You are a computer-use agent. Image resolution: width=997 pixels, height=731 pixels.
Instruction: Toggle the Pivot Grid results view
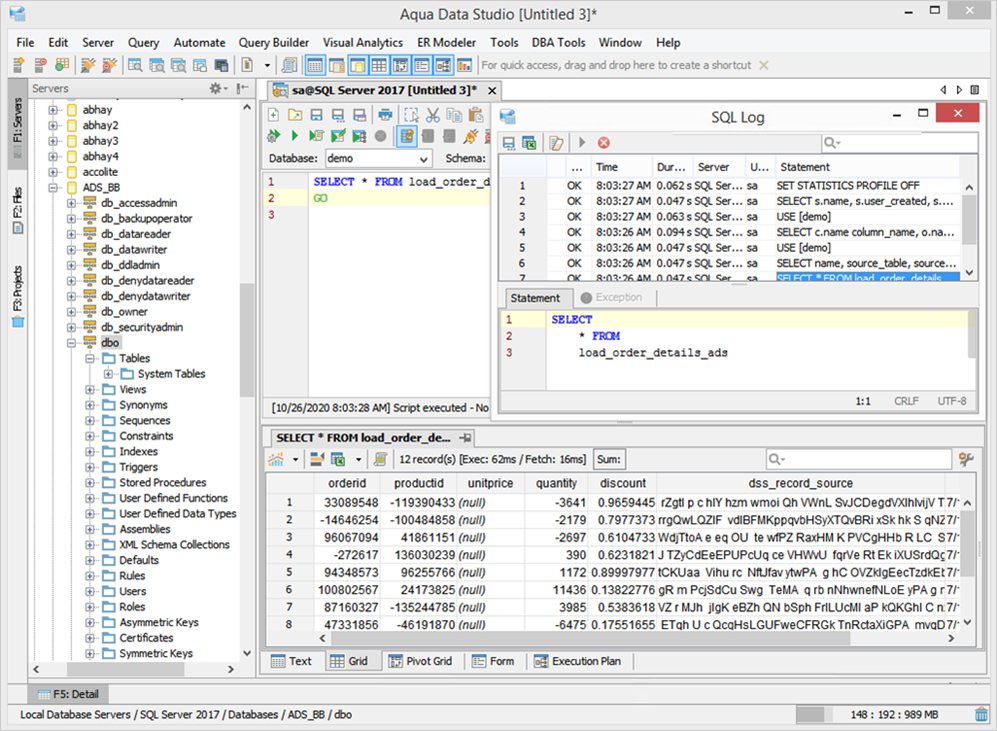[x=421, y=661]
